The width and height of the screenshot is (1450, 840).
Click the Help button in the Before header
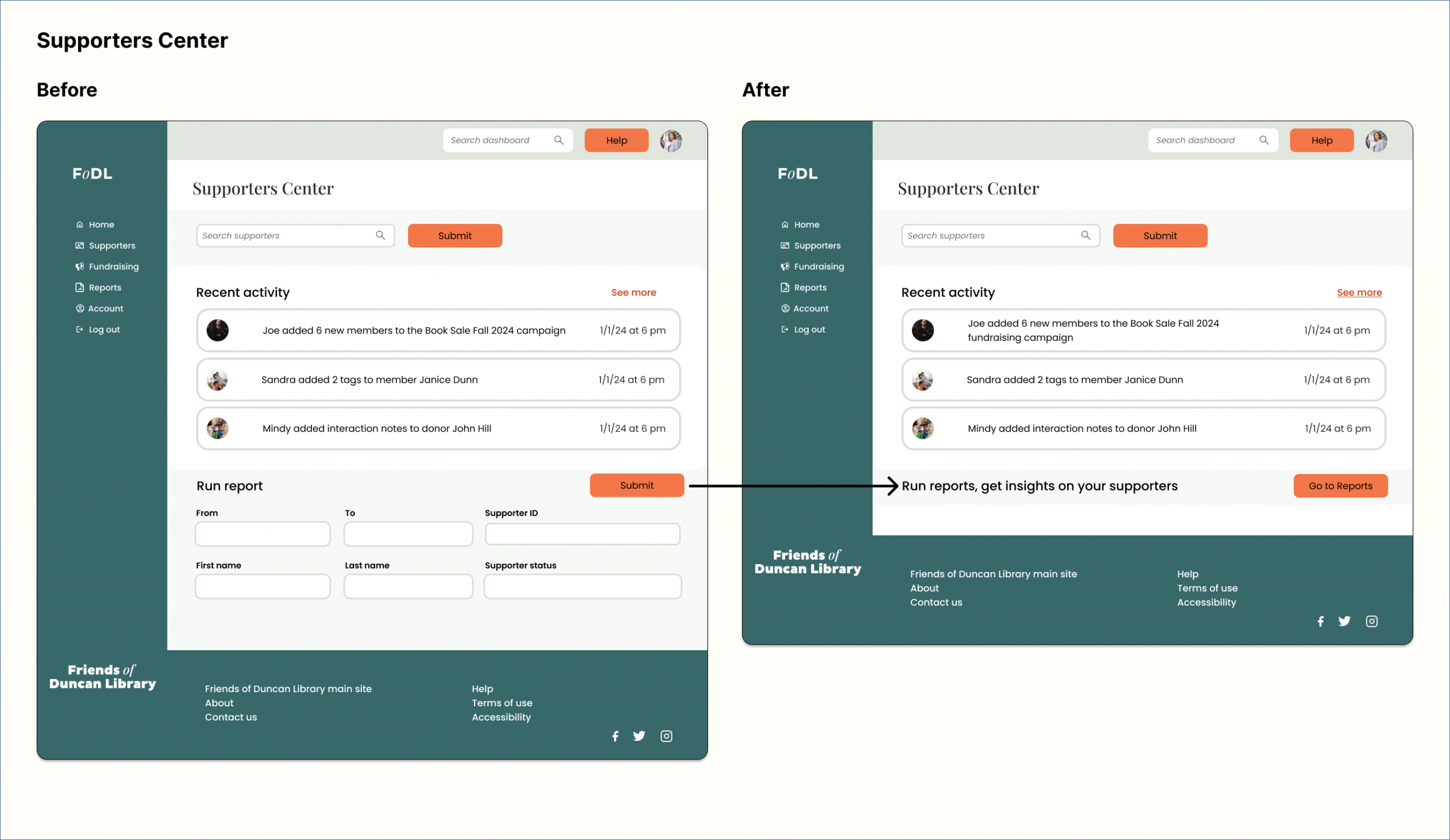point(616,140)
